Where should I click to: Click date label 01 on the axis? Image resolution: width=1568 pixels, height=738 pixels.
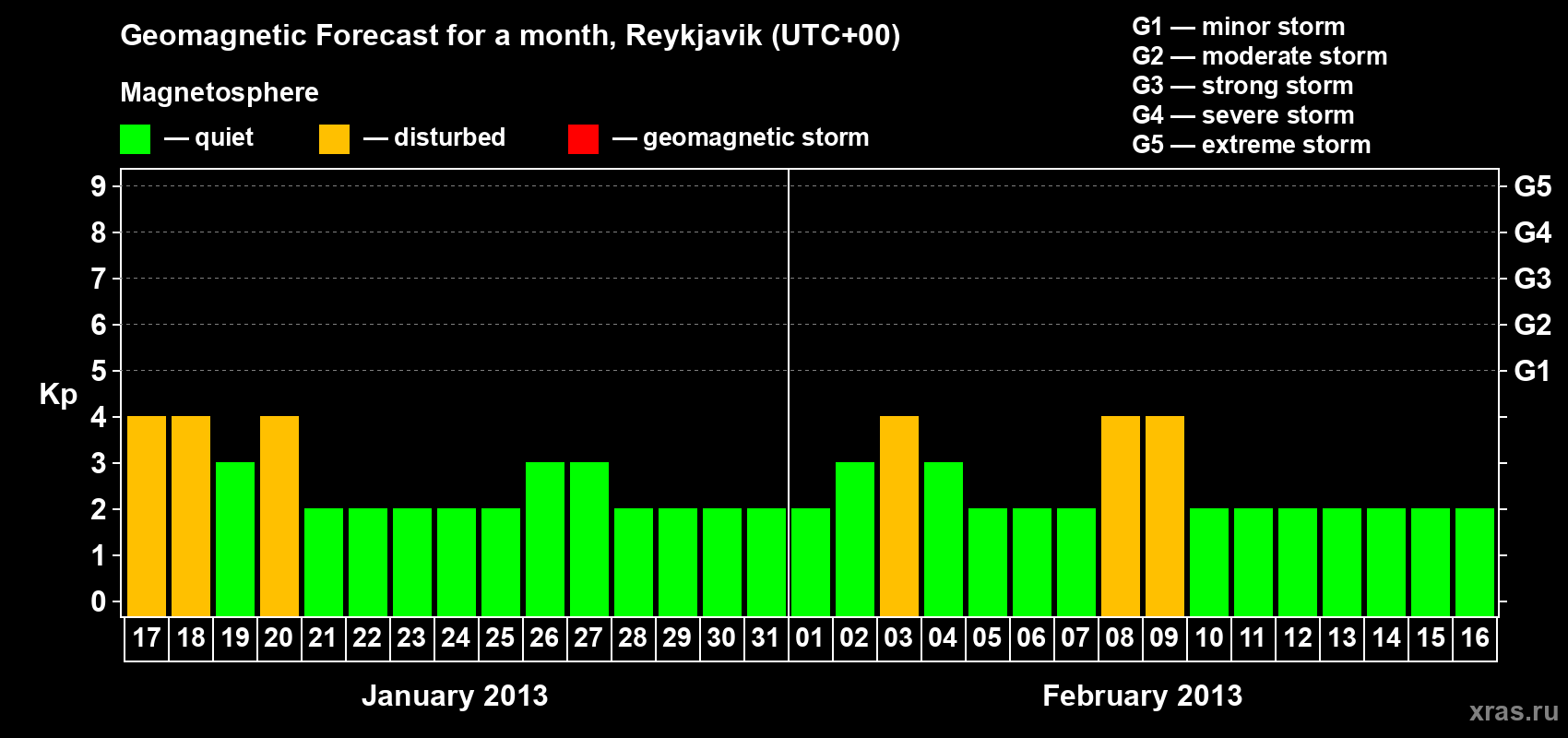click(x=810, y=638)
